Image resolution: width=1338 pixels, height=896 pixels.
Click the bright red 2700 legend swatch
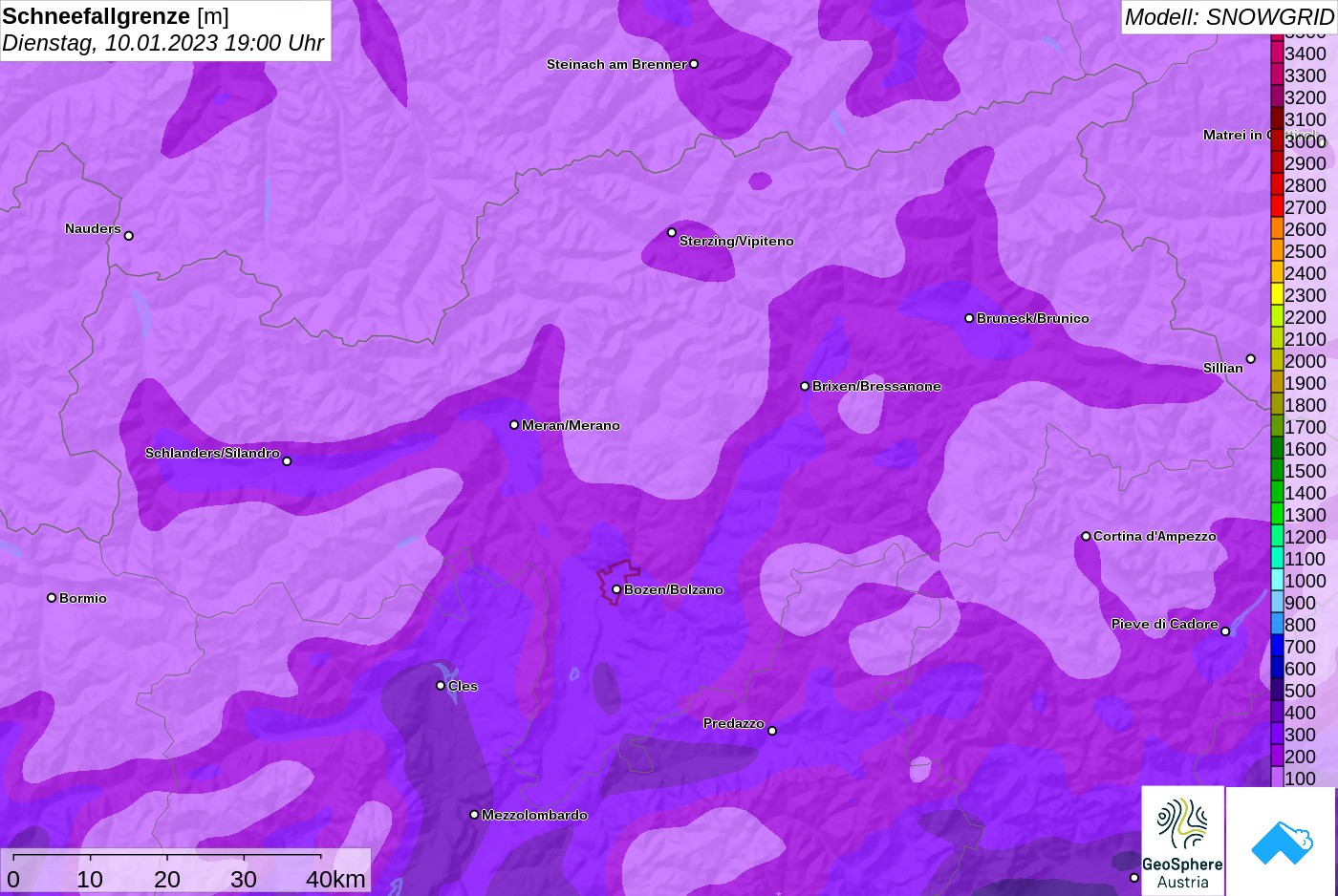[x=1277, y=206]
